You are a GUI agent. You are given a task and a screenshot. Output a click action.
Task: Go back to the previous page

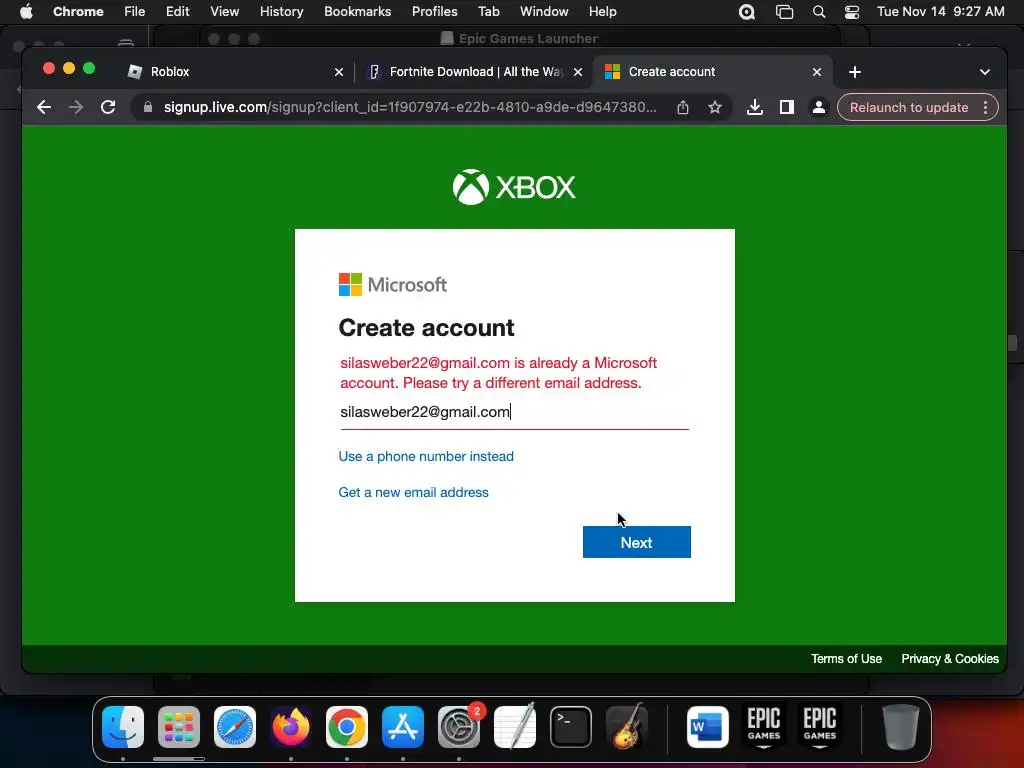44,107
